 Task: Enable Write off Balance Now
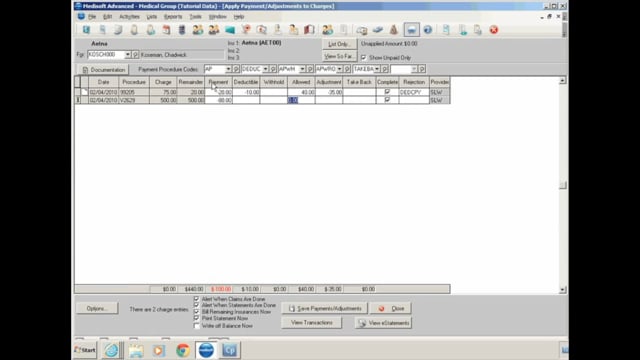pos(197,326)
